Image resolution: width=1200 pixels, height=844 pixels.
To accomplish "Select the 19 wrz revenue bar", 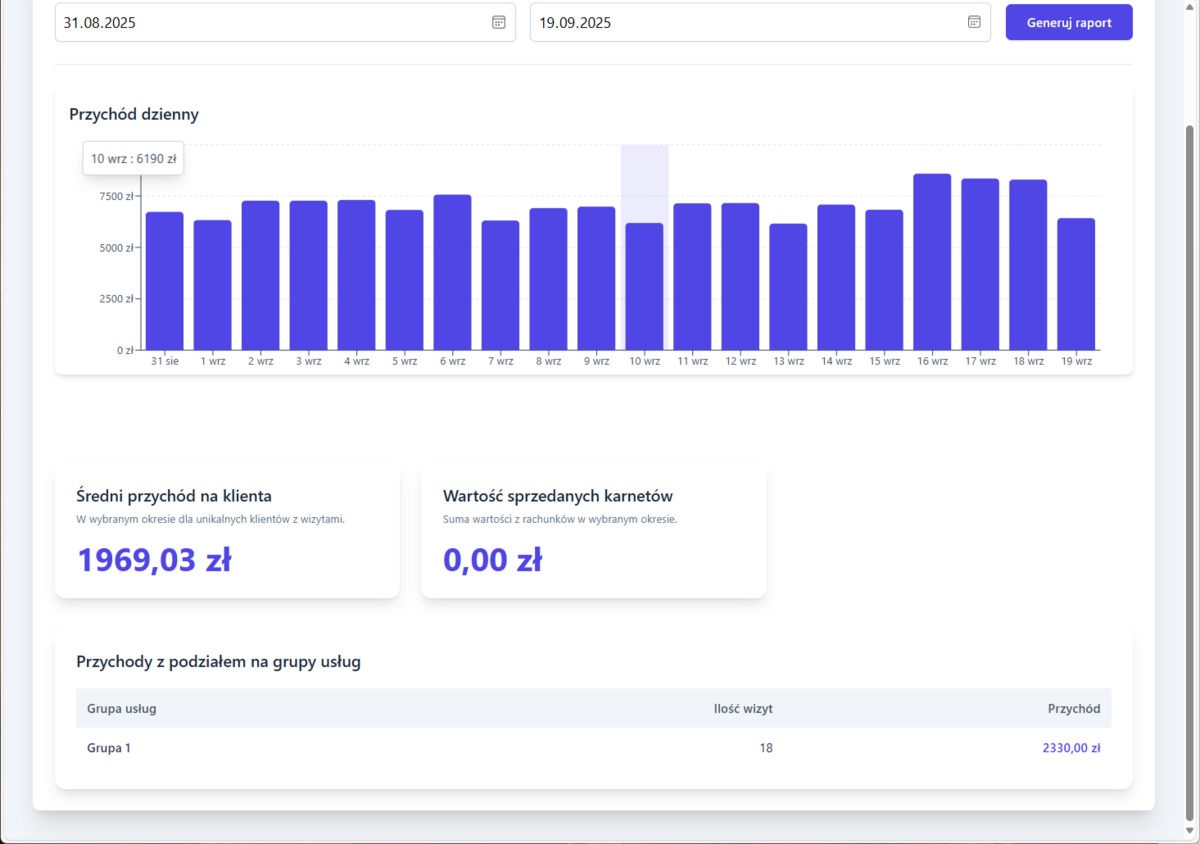I will click(1076, 284).
